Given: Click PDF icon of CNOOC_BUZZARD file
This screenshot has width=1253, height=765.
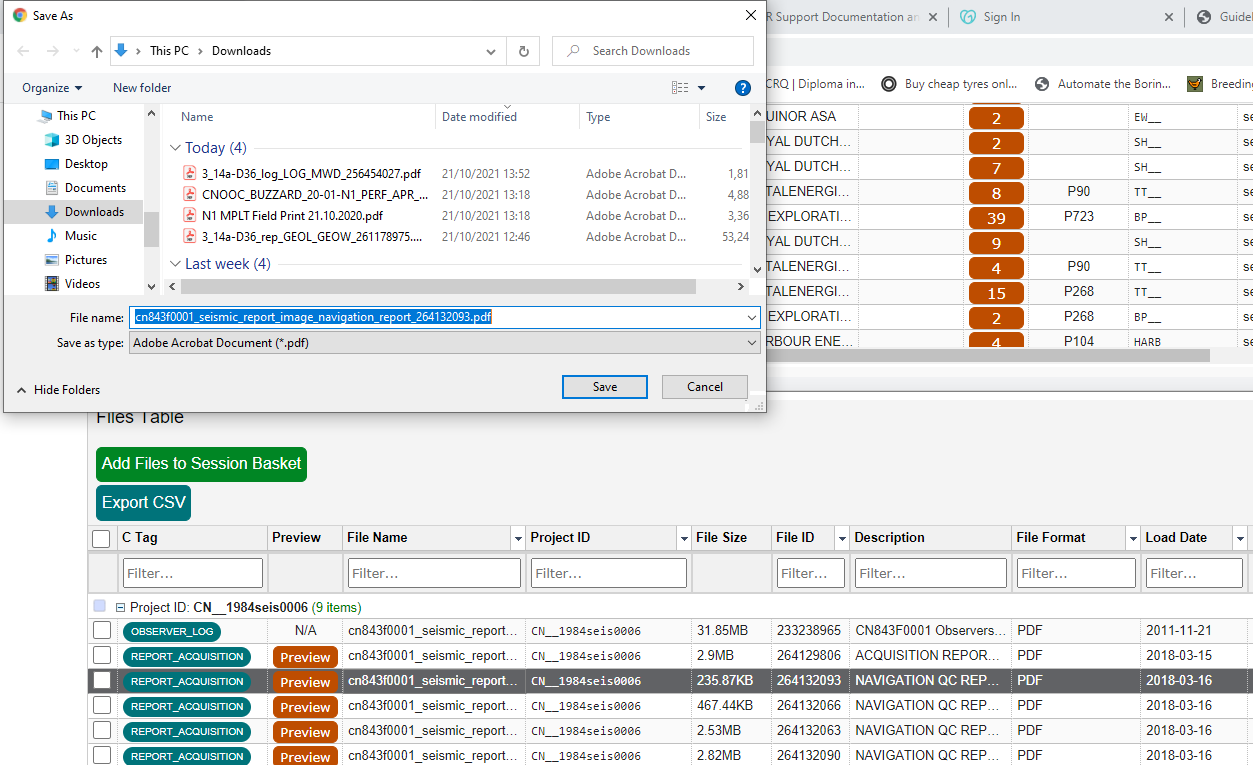Looking at the screenshot, I should 190,194.
